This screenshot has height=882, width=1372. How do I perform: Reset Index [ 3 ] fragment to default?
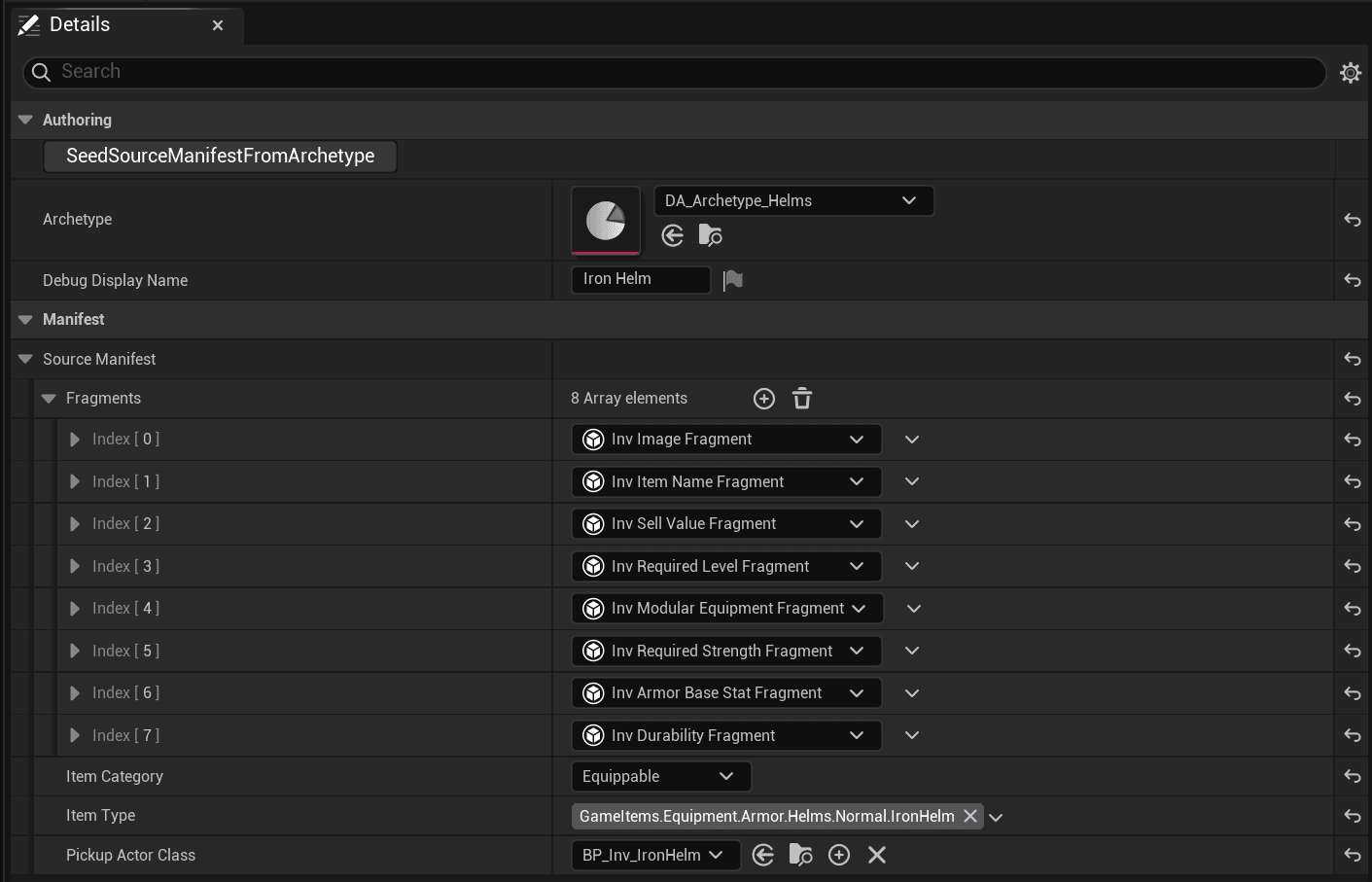click(x=1352, y=566)
